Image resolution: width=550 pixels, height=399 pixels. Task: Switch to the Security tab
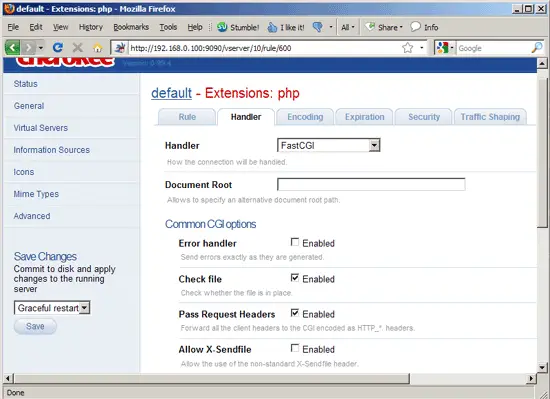coord(424,117)
